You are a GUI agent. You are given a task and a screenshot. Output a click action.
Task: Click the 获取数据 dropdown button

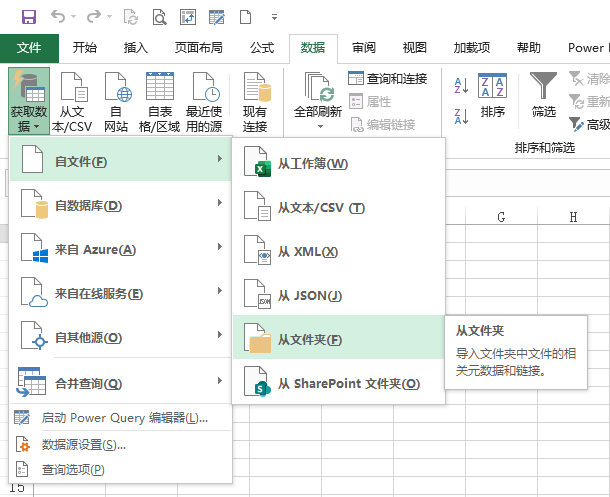[29, 101]
